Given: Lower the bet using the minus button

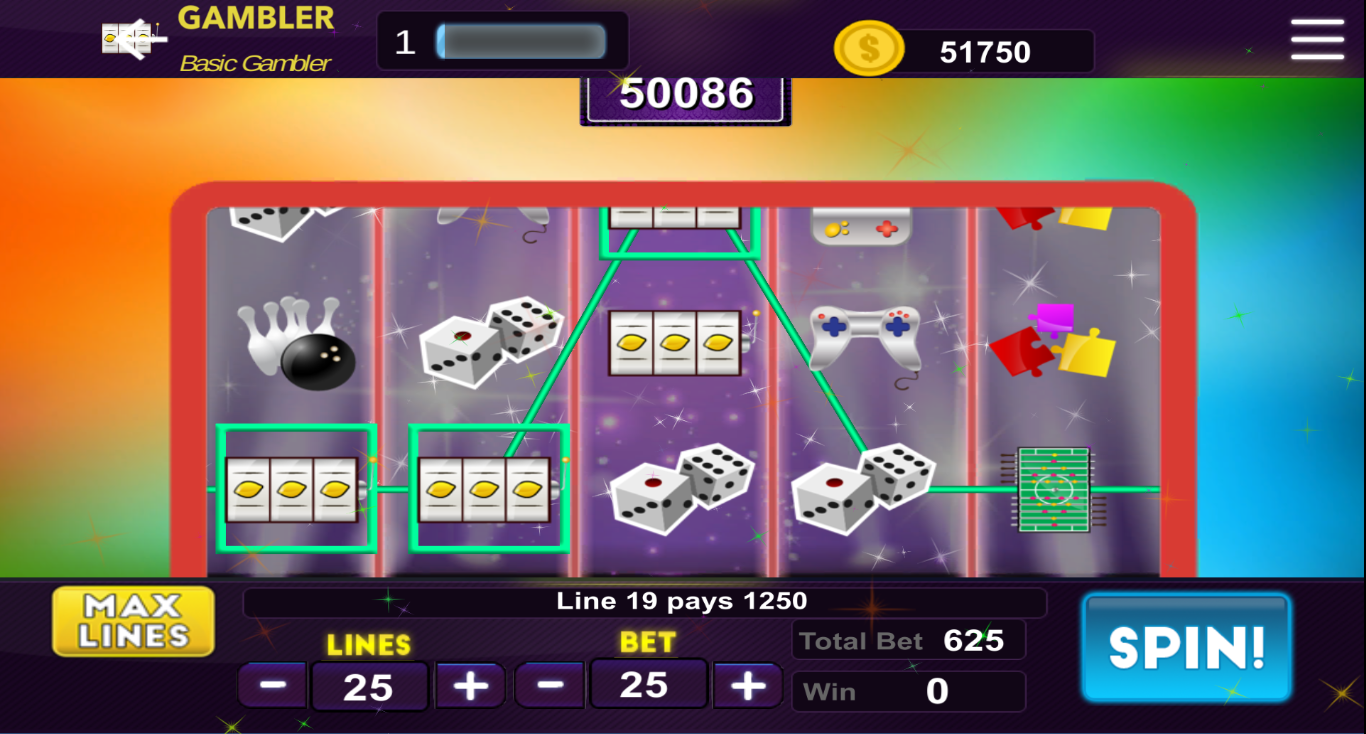Looking at the screenshot, I should coord(549,685).
